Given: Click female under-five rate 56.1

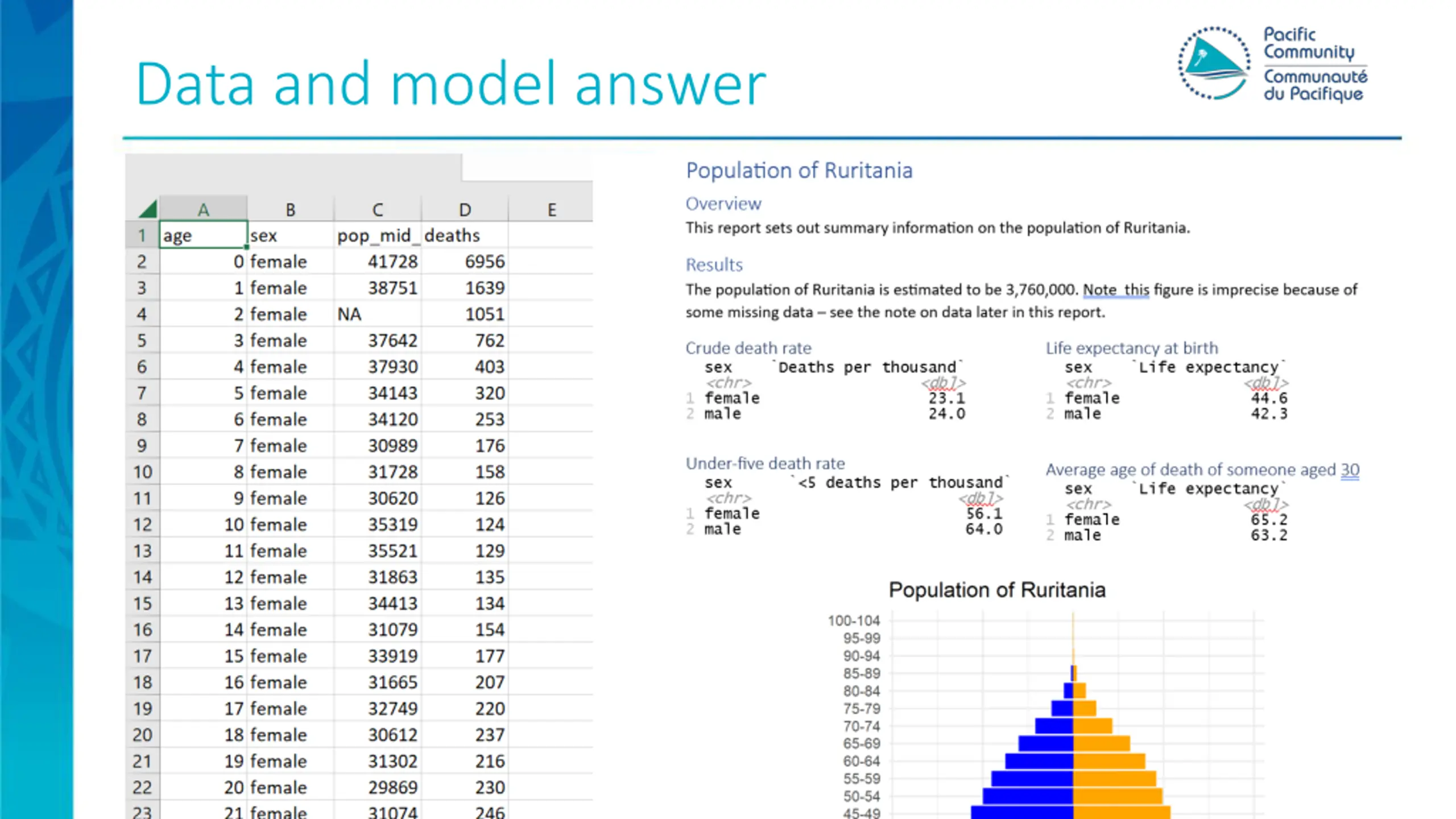Looking at the screenshot, I should 984,514.
